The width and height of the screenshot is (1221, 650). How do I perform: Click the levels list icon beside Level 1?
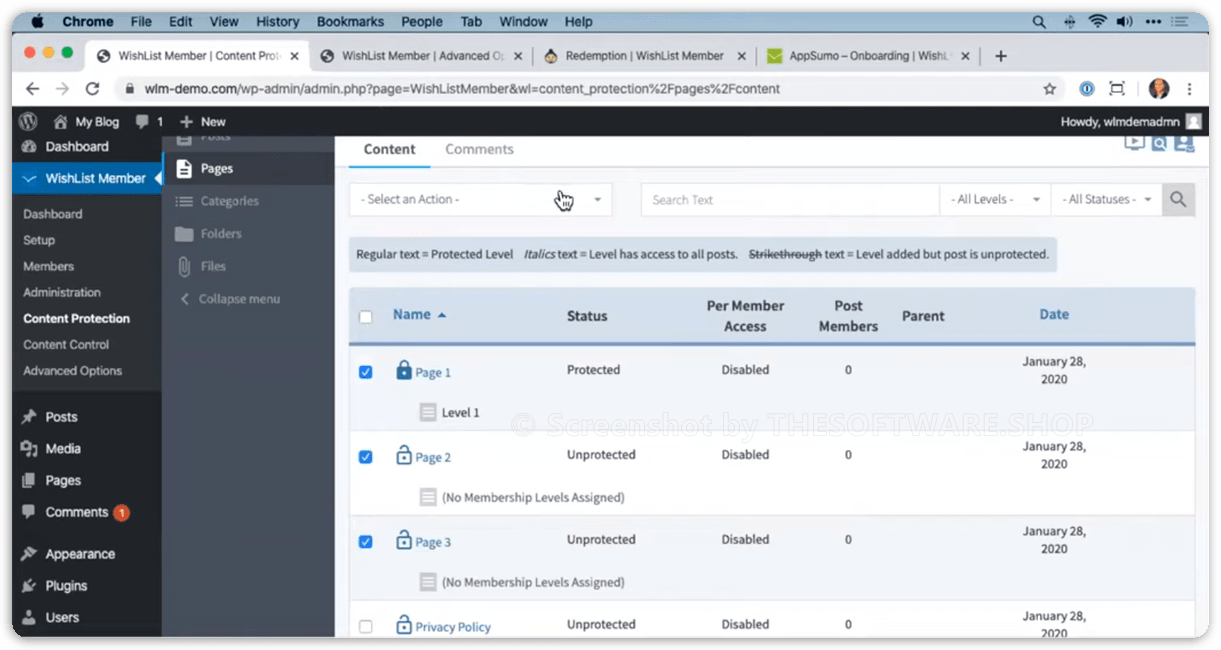pos(428,412)
